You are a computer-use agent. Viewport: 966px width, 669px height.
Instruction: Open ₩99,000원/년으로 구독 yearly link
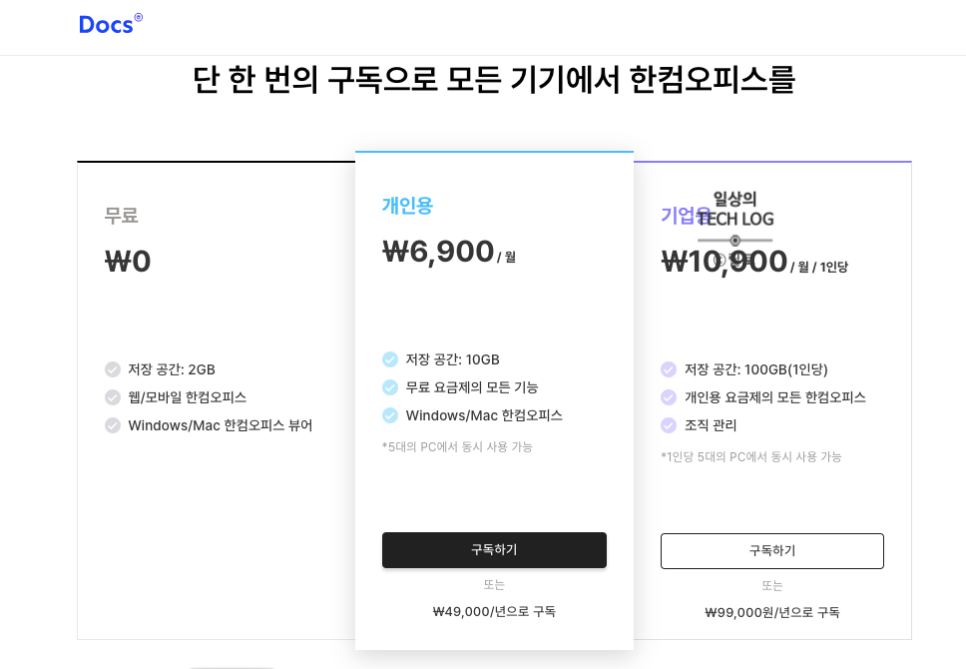pos(772,612)
